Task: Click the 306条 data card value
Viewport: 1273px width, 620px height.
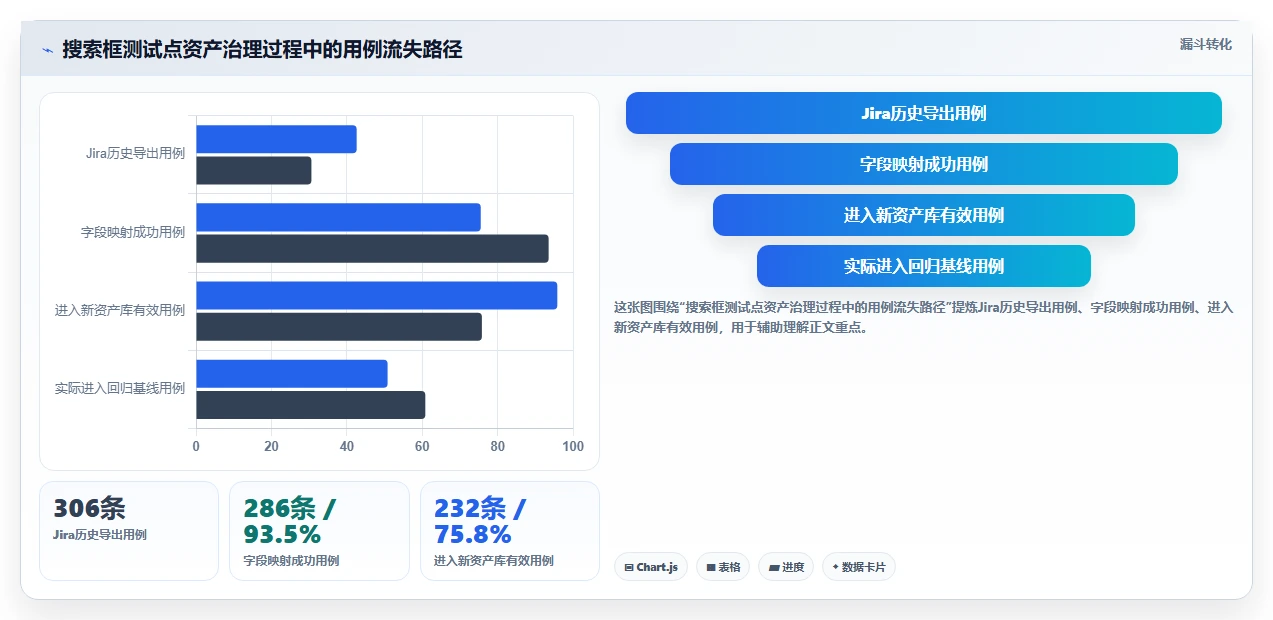Action: [x=89, y=508]
